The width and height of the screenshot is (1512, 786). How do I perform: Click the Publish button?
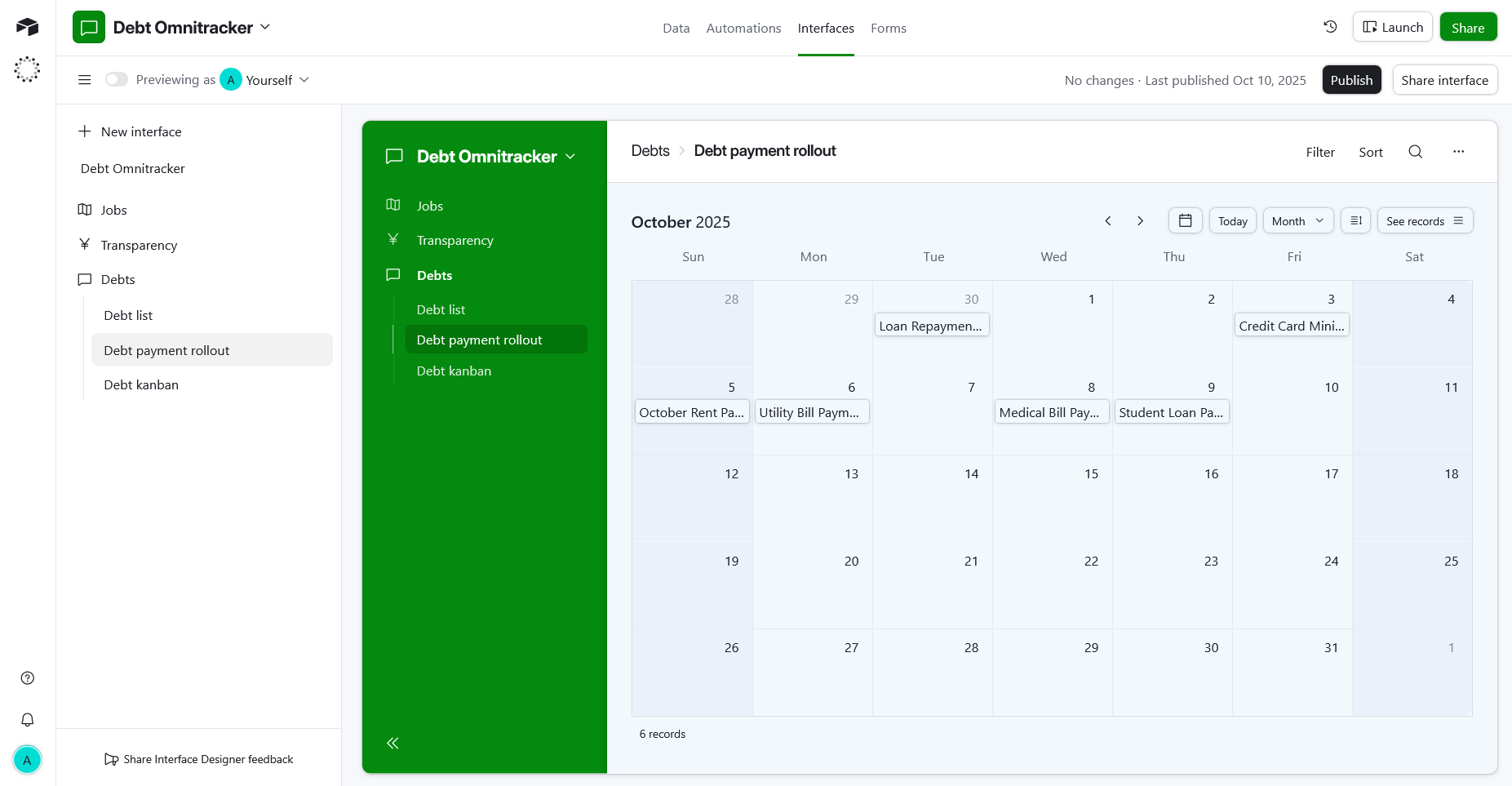(1350, 80)
